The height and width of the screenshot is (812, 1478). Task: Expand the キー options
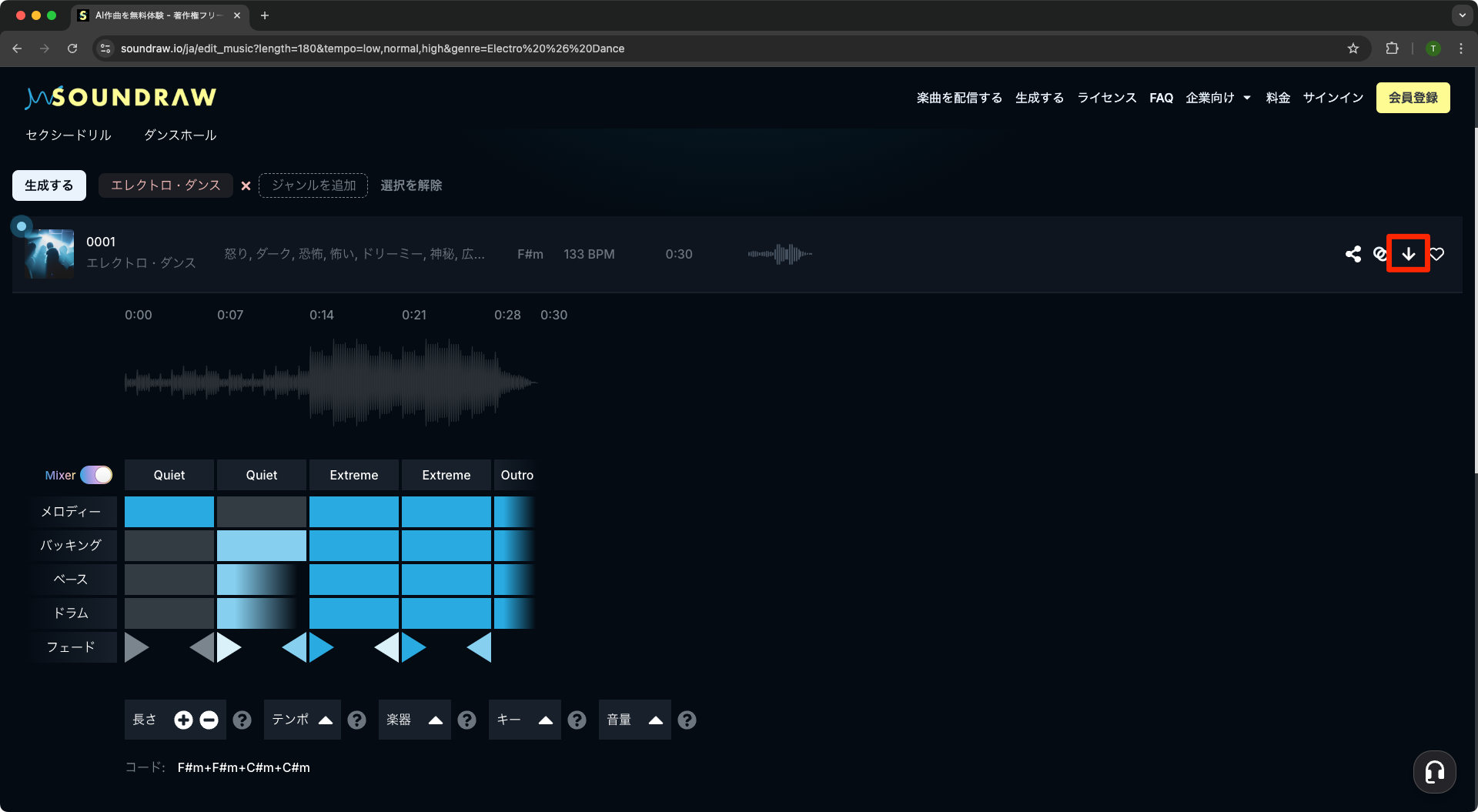pos(545,720)
